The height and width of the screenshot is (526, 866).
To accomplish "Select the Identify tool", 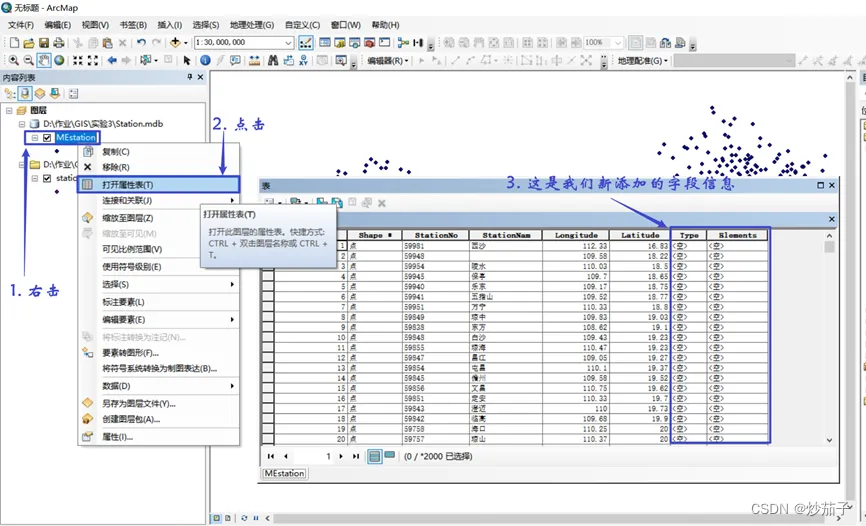I will [x=205, y=60].
